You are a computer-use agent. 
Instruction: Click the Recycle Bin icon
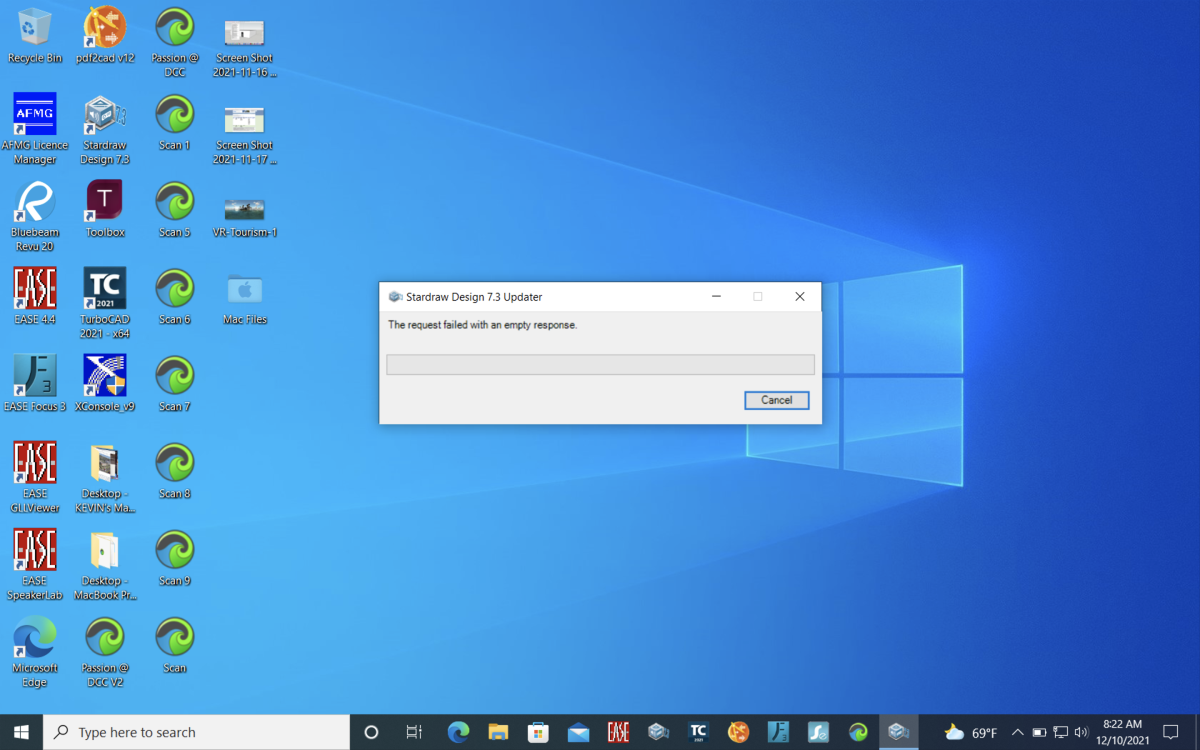coord(35,30)
